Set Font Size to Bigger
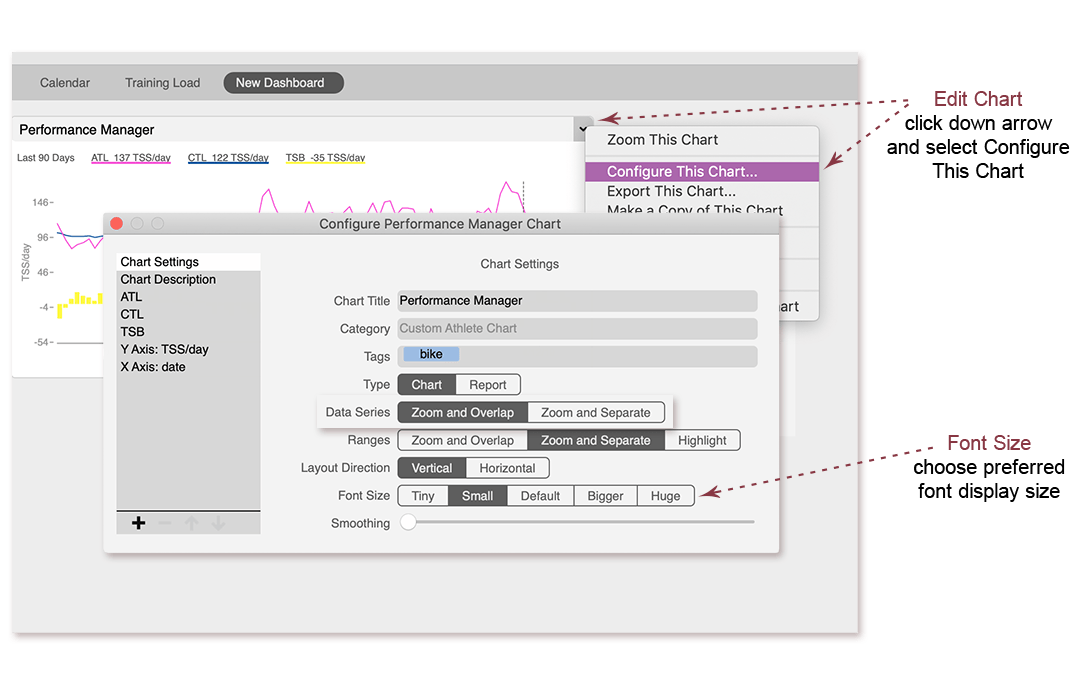Viewport: 1085px width, 676px height. pos(605,495)
